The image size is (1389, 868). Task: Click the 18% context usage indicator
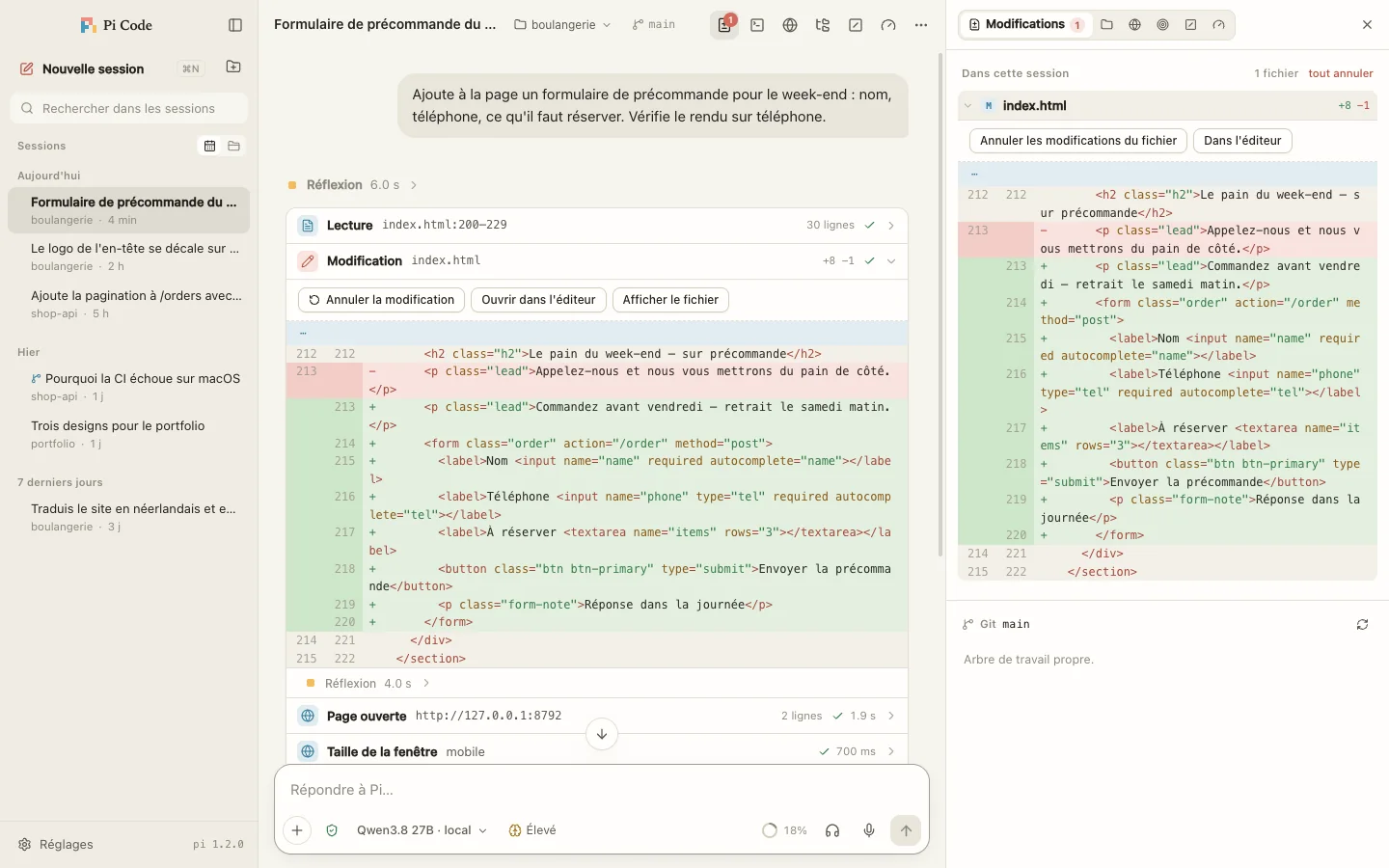(x=785, y=830)
